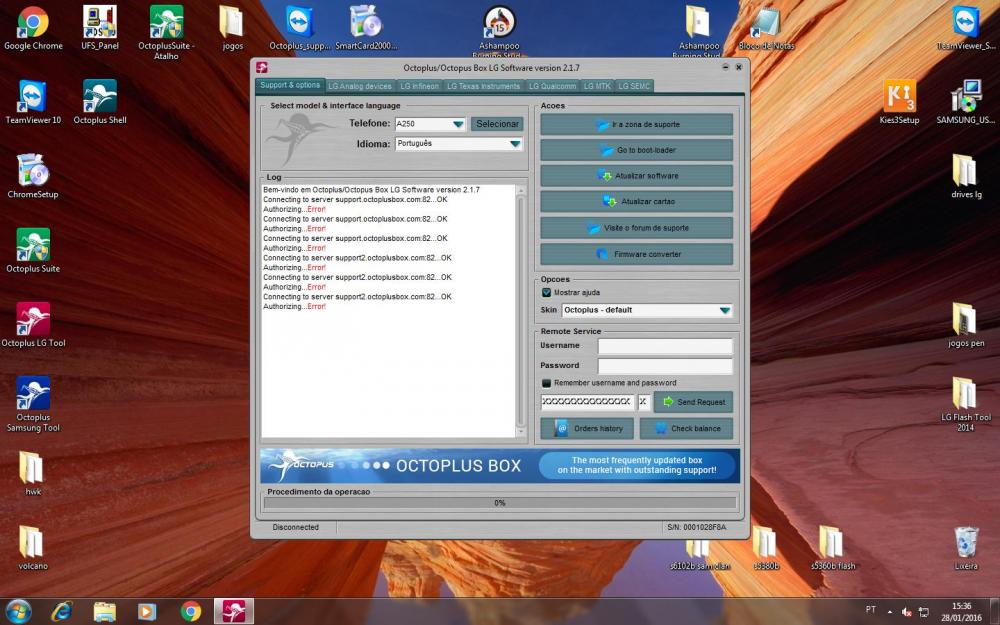Click the Check balance button
The height and width of the screenshot is (625, 1000).
point(686,429)
